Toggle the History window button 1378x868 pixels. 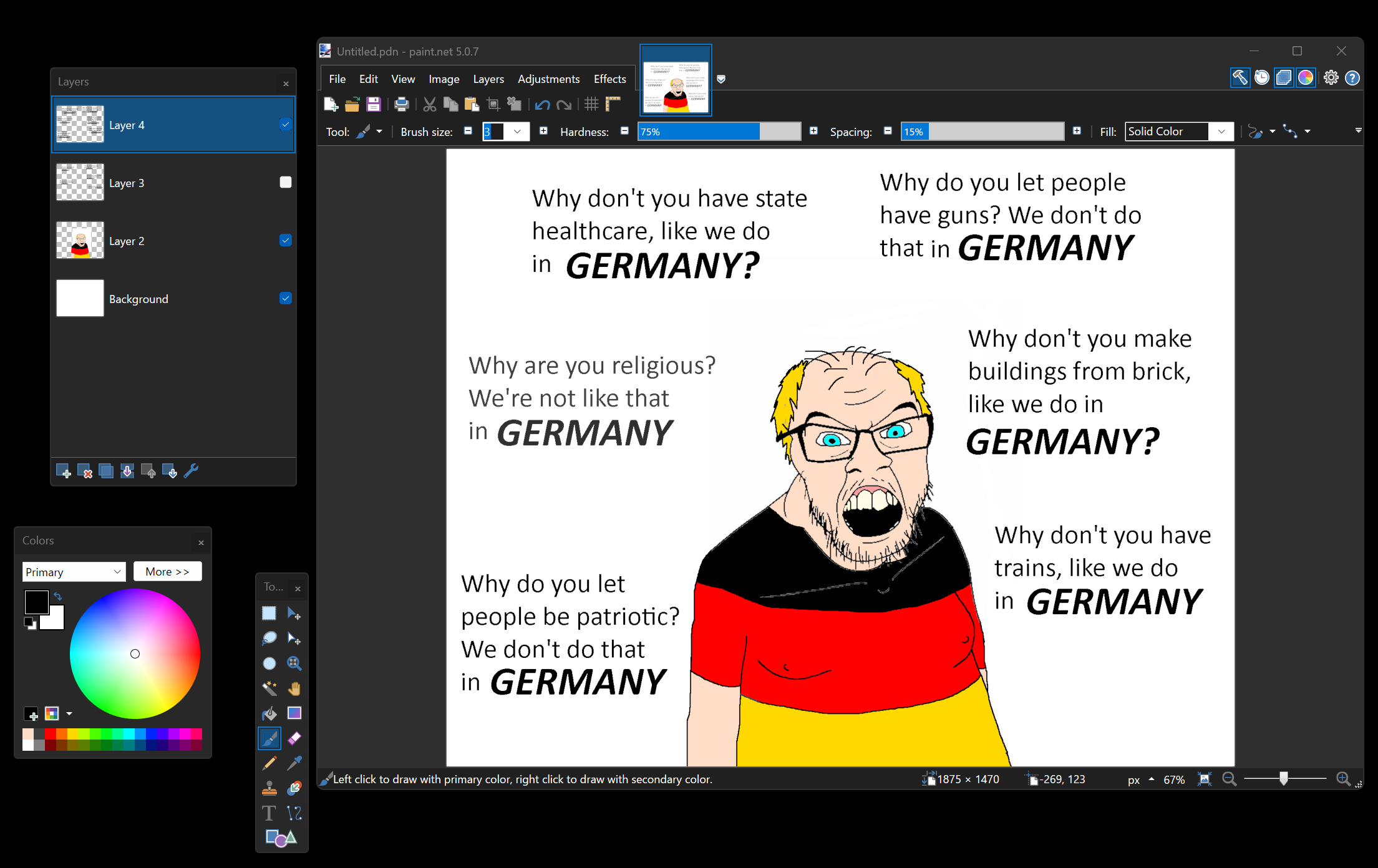coord(1262,78)
